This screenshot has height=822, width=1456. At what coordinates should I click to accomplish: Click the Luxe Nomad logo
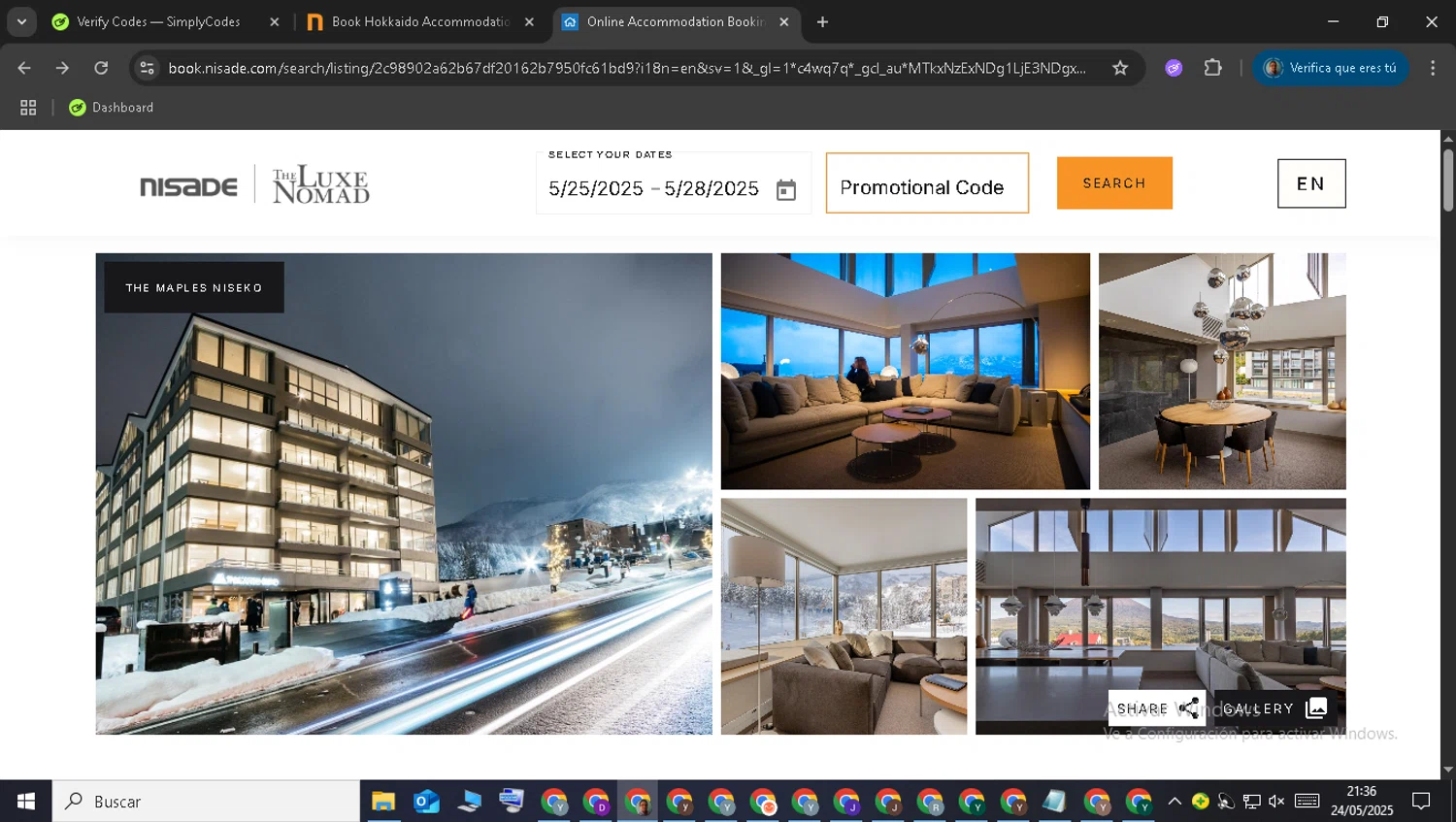coord(321,184)
